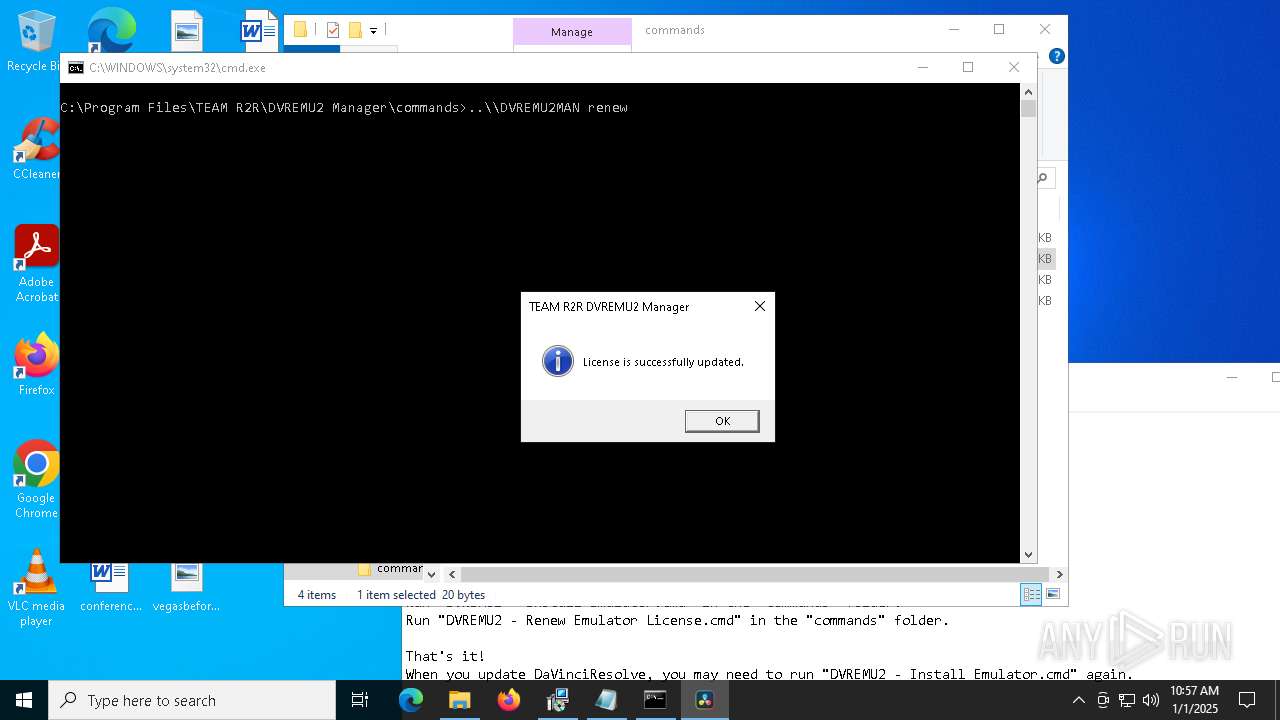The width and height of the screenshot is (1280, 720).
Task: Click OK in the DVREMU2 Manager dialog
Action: [x=722, y=421]
